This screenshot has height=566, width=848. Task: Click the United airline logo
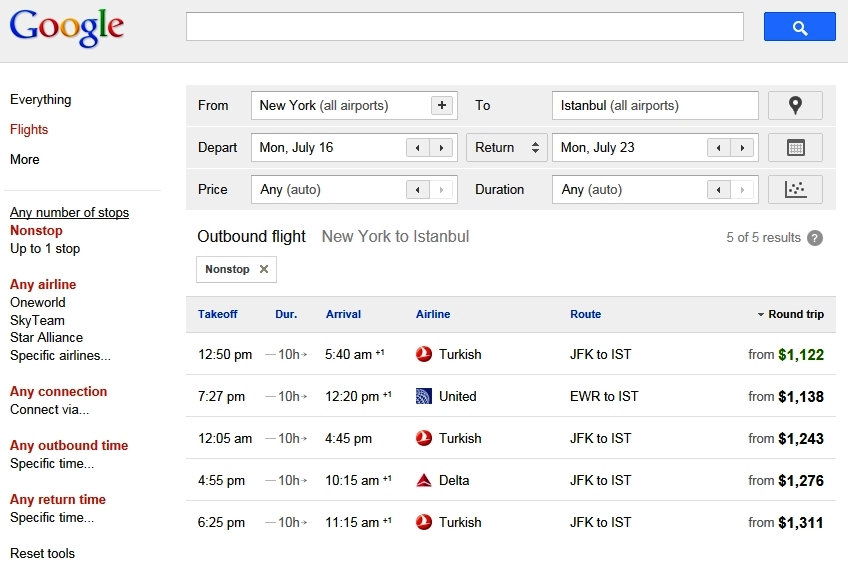[x=424, y=396]
